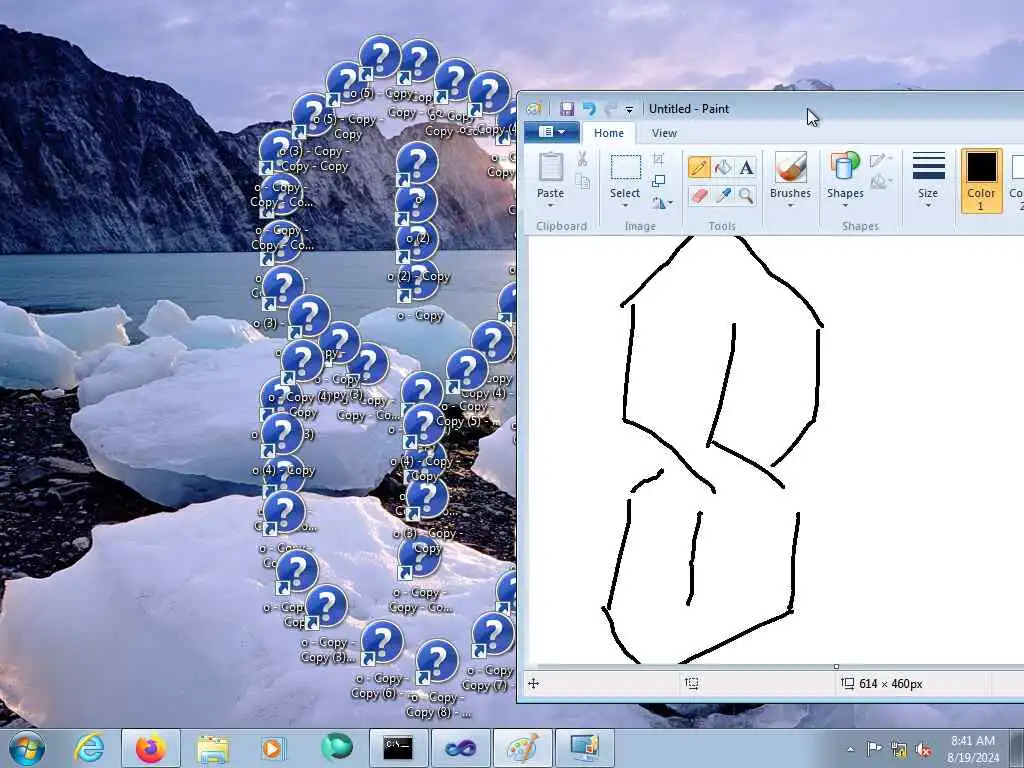Open the Brushes gallery icon

click(790, 167)
